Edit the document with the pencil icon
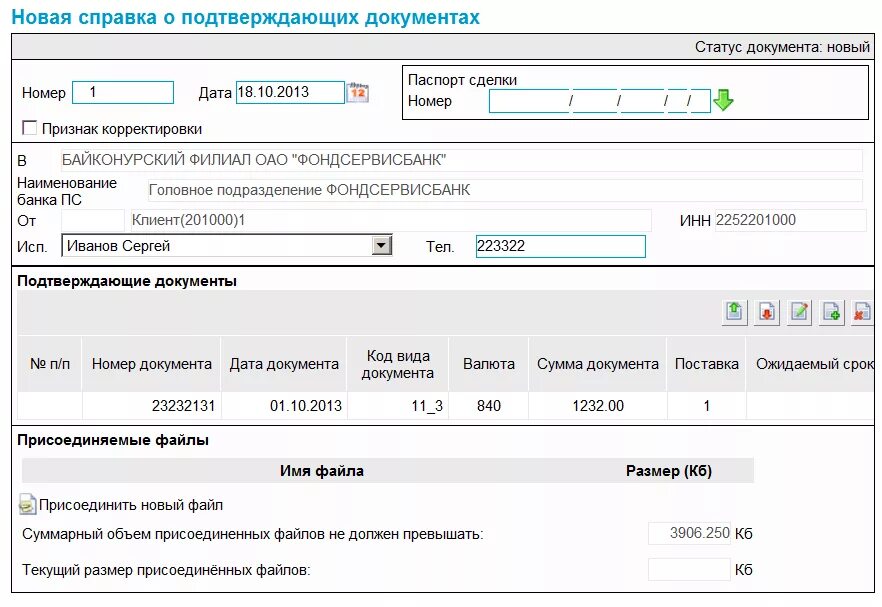This screenshot has height=607, width=882. coord(799,312)
